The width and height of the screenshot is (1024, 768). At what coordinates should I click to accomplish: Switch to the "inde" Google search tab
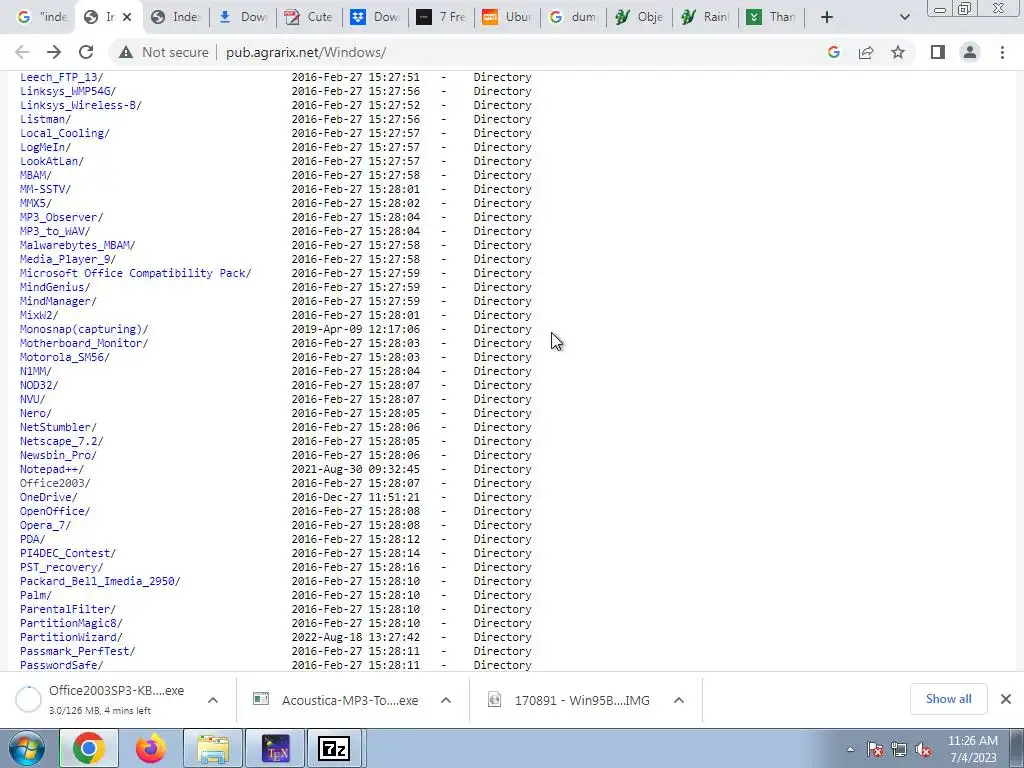click(x=41, y=17)
